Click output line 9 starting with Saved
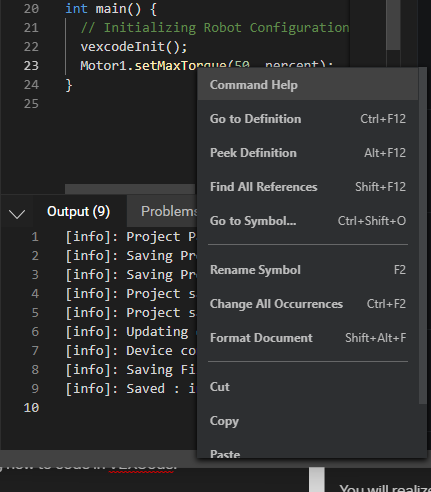The width and height of the screenshot is (431, 492). pyautogui.click(x=131, y=389)
